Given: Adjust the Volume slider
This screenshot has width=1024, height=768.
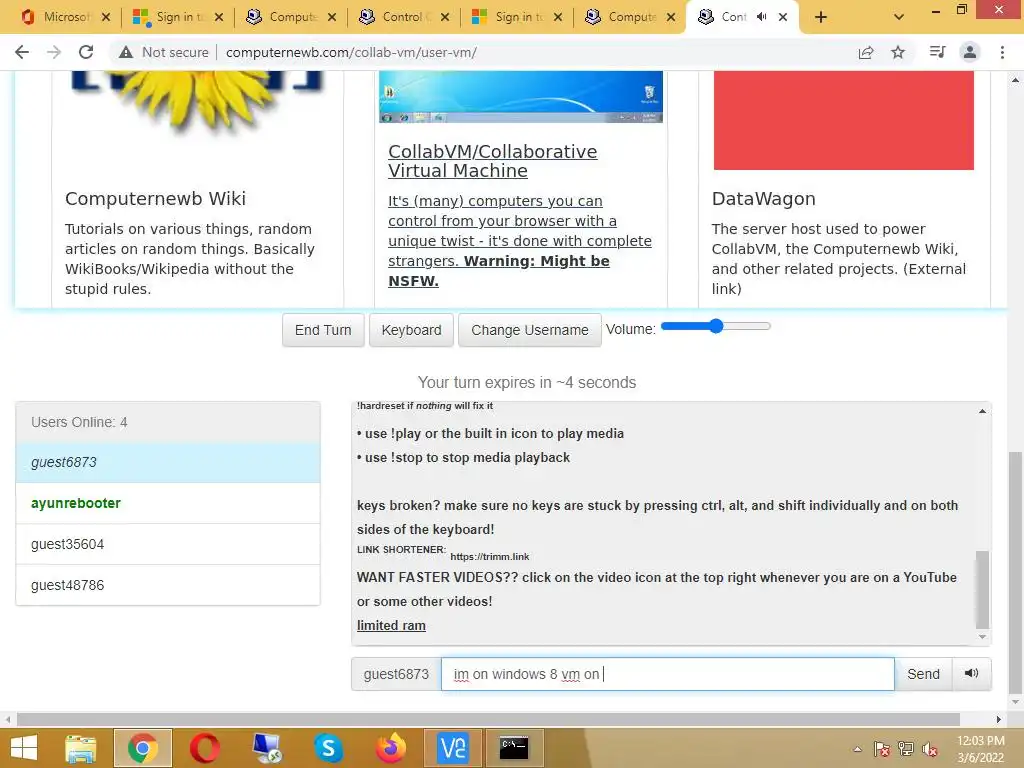Looking at the screenshot, I should point(716,326).
